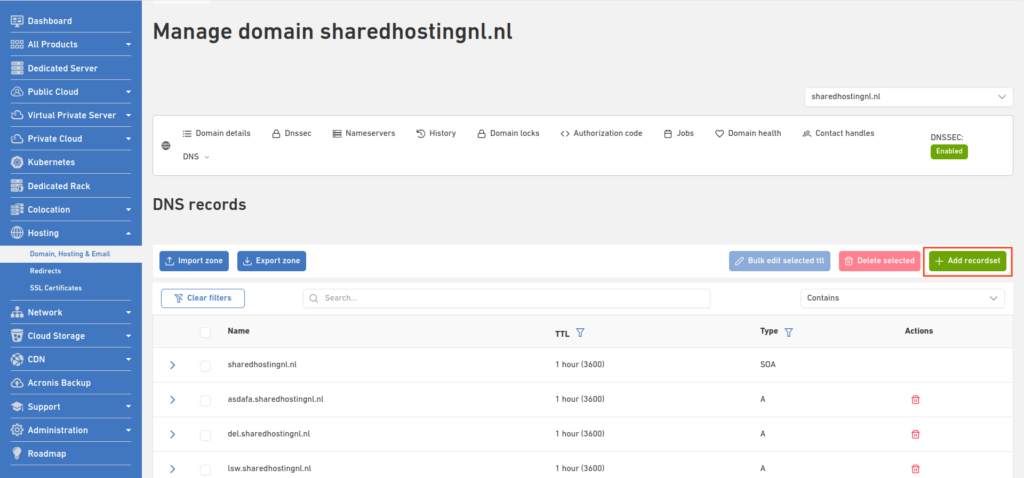Tick the checkbox for lsw.sharedhostingnl.nl row
Viewport: 1024px width, 478px height.
click(x=206, y=469)
